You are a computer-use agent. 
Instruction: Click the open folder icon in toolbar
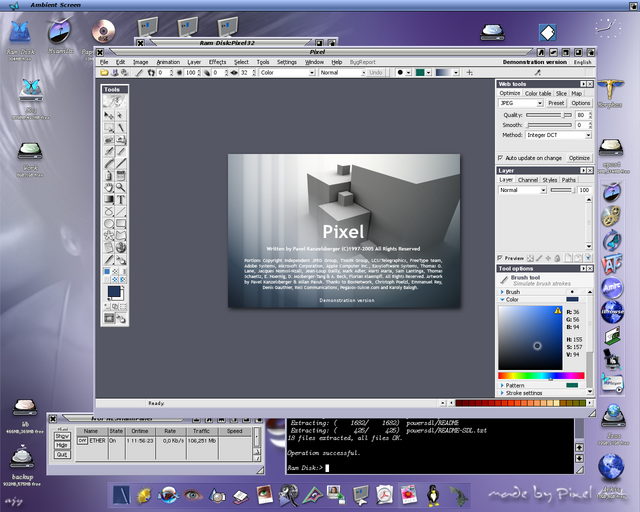coord(104,73)
